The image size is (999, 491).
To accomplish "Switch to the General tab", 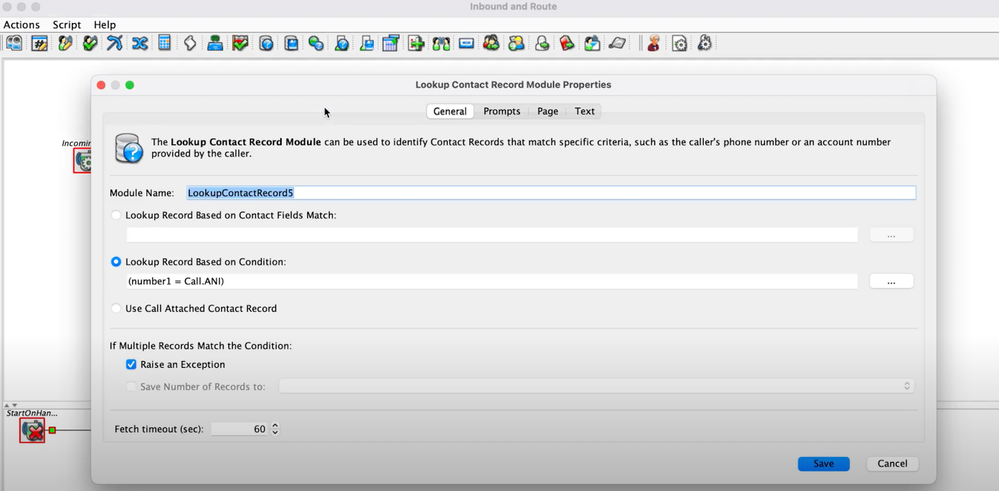I will pyautogui.click(x=450, y=111).
